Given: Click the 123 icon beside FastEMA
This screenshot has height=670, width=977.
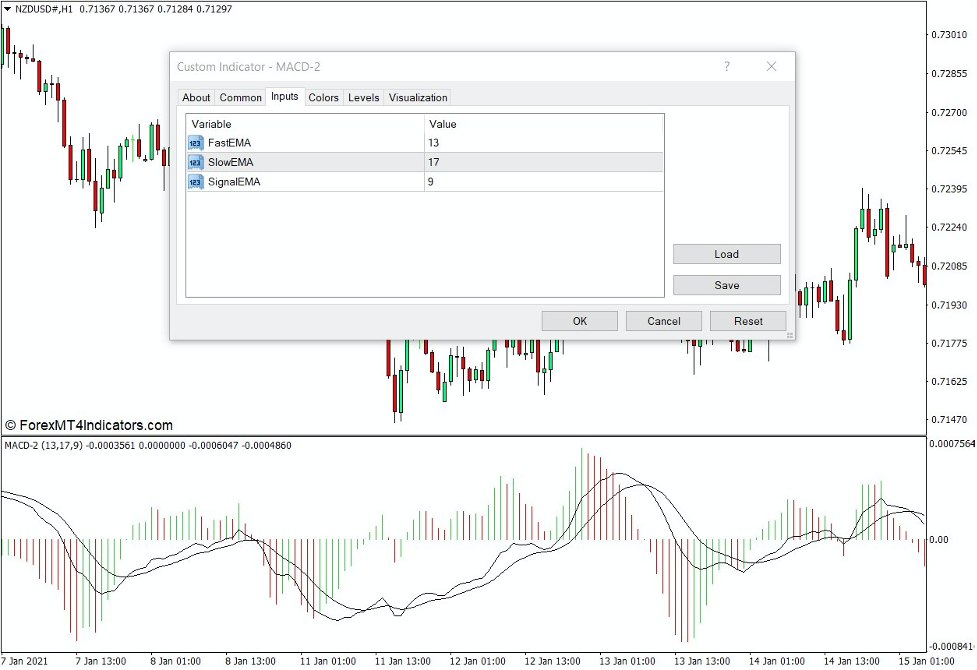Looking at the screenshot, I should pos(196,142).
